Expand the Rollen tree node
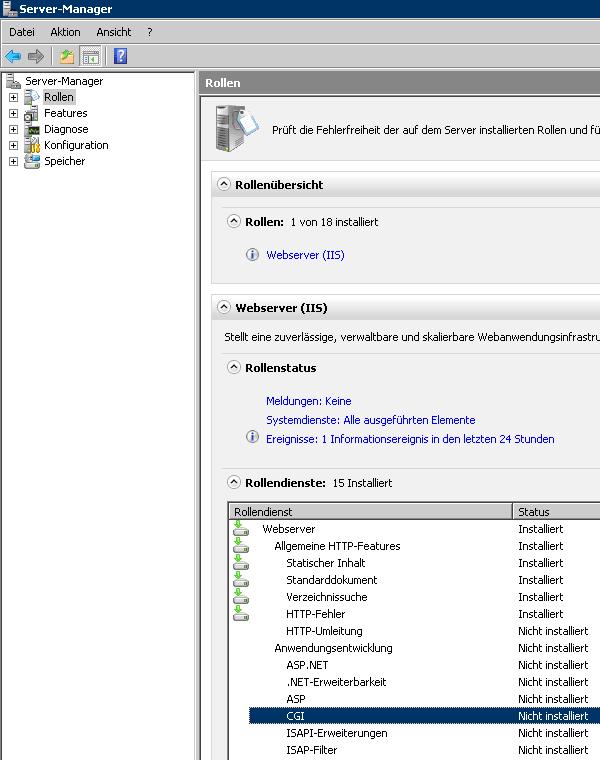 click(13, 97)
